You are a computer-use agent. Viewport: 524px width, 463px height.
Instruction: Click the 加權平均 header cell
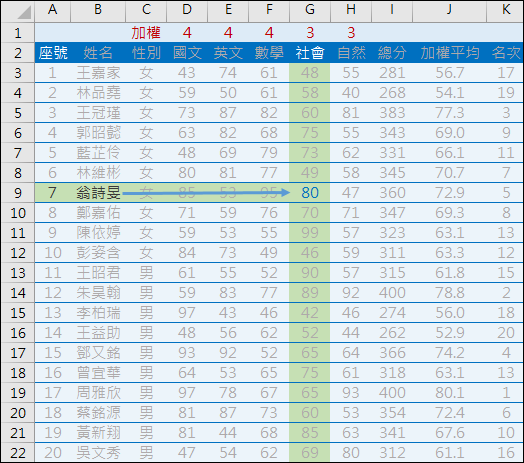[449, 53]
